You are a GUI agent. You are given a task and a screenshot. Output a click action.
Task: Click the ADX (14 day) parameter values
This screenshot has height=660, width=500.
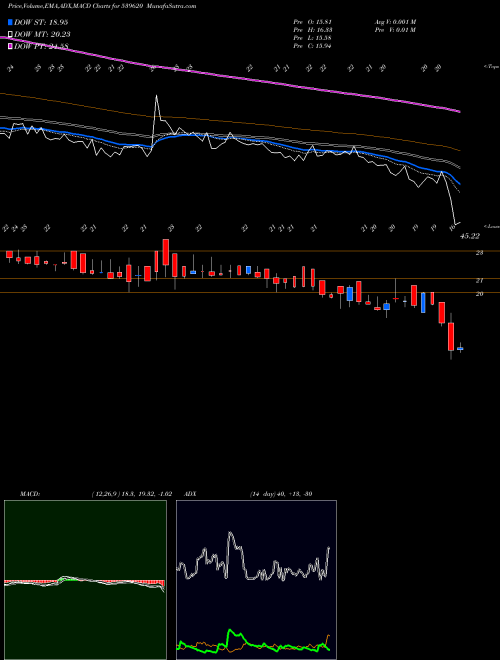tap(281, 494)
